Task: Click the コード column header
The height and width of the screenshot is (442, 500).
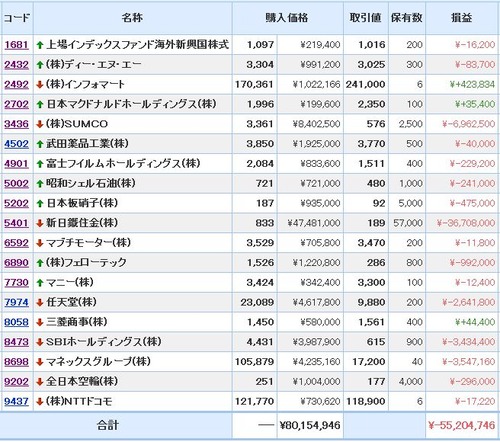Action: (x=17, y=18)
